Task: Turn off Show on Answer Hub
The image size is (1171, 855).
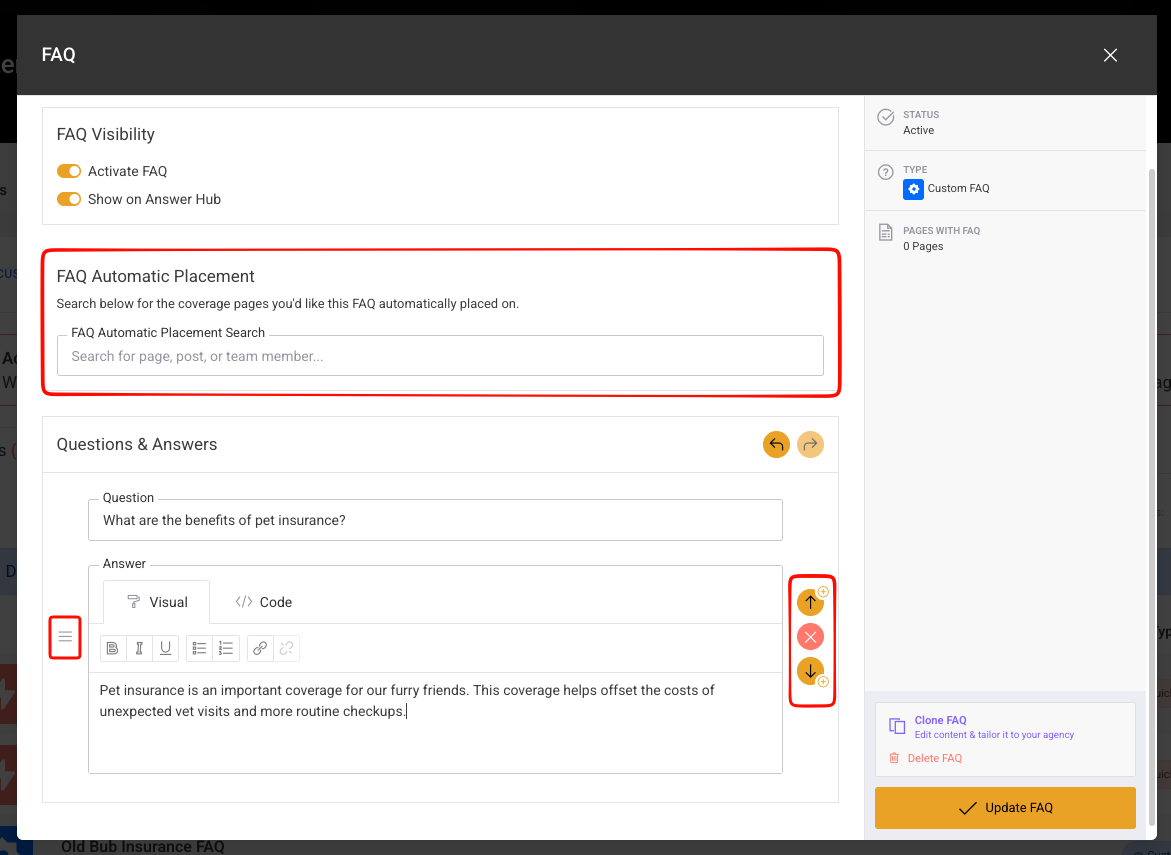Action: click(69, 199)
